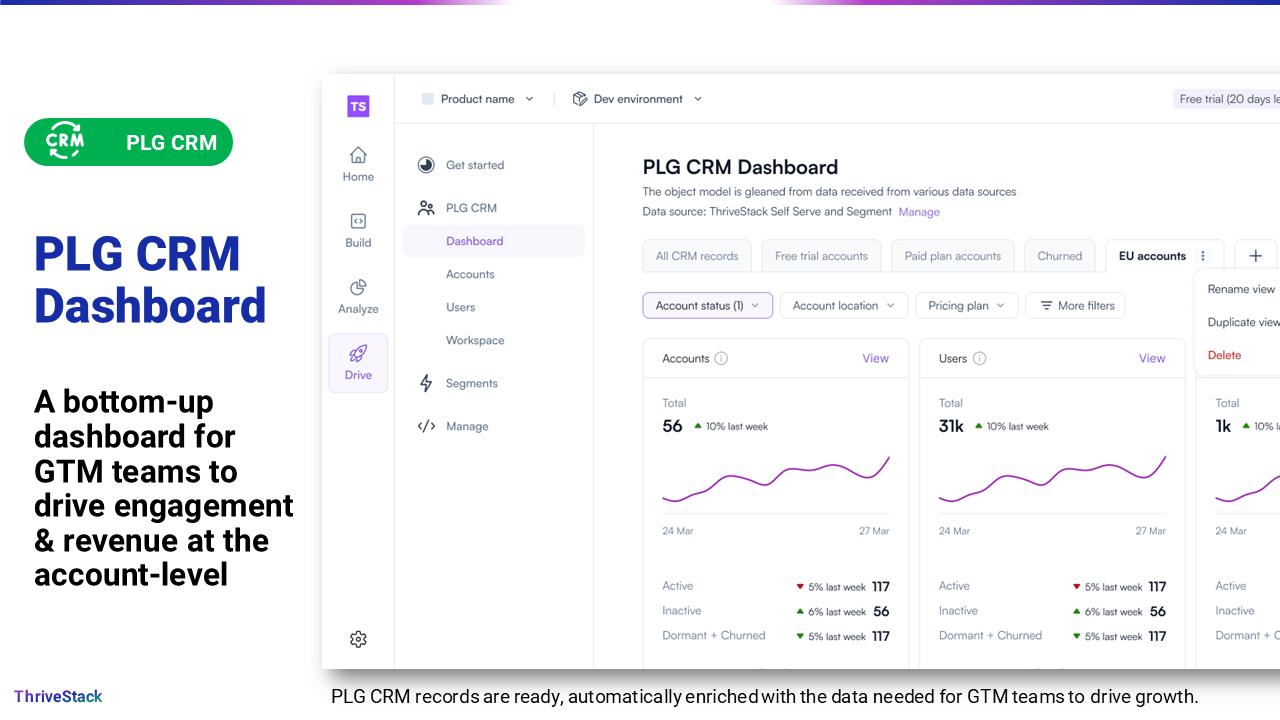Image resolution: width=1280 pixels, height=720 pixels.
Task: Click the Free trial badge
Action: (1227, 99)
